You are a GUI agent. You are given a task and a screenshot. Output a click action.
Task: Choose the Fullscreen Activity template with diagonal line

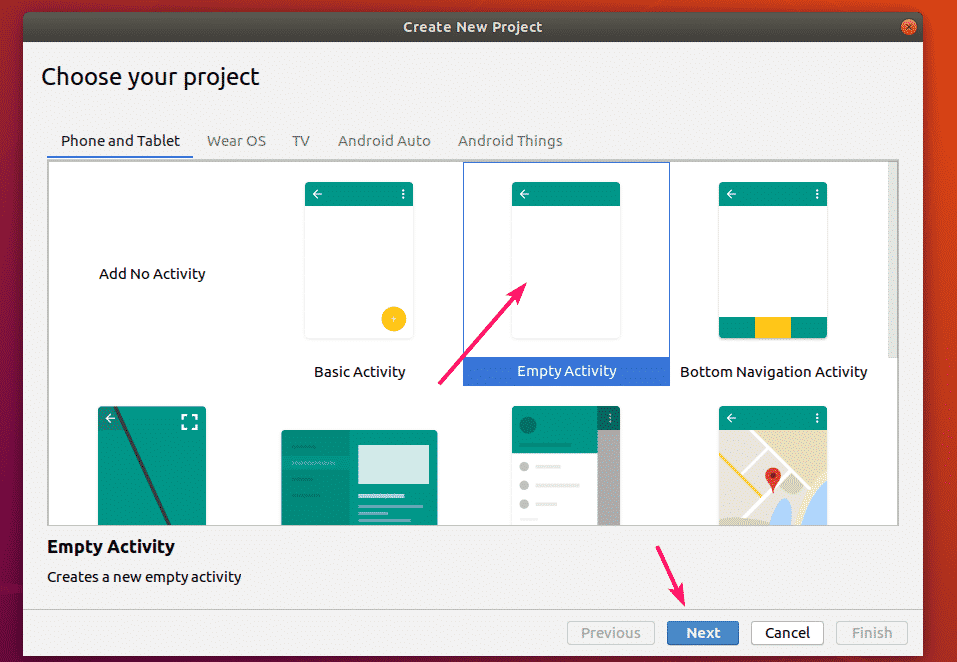(152, 466)
